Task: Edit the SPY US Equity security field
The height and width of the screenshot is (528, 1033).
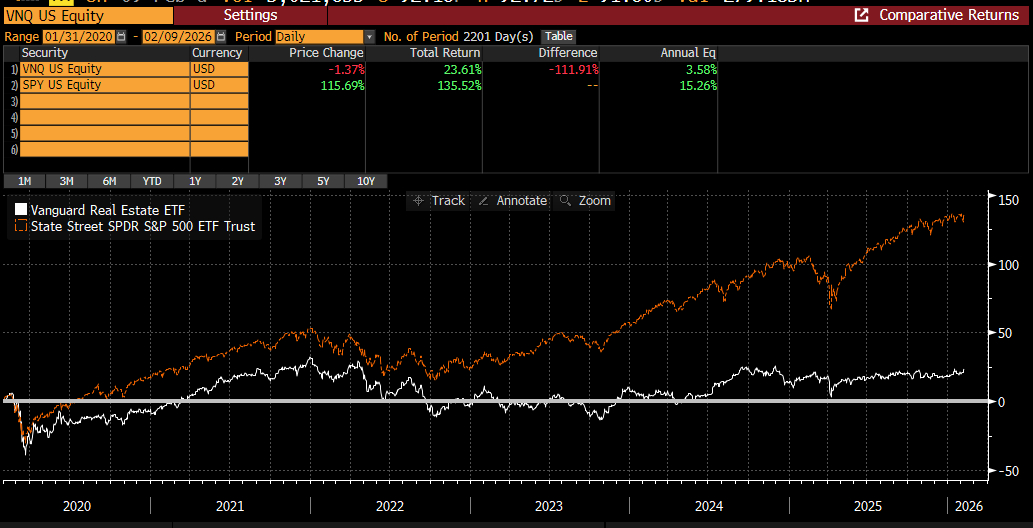Action: pos(104,85)
